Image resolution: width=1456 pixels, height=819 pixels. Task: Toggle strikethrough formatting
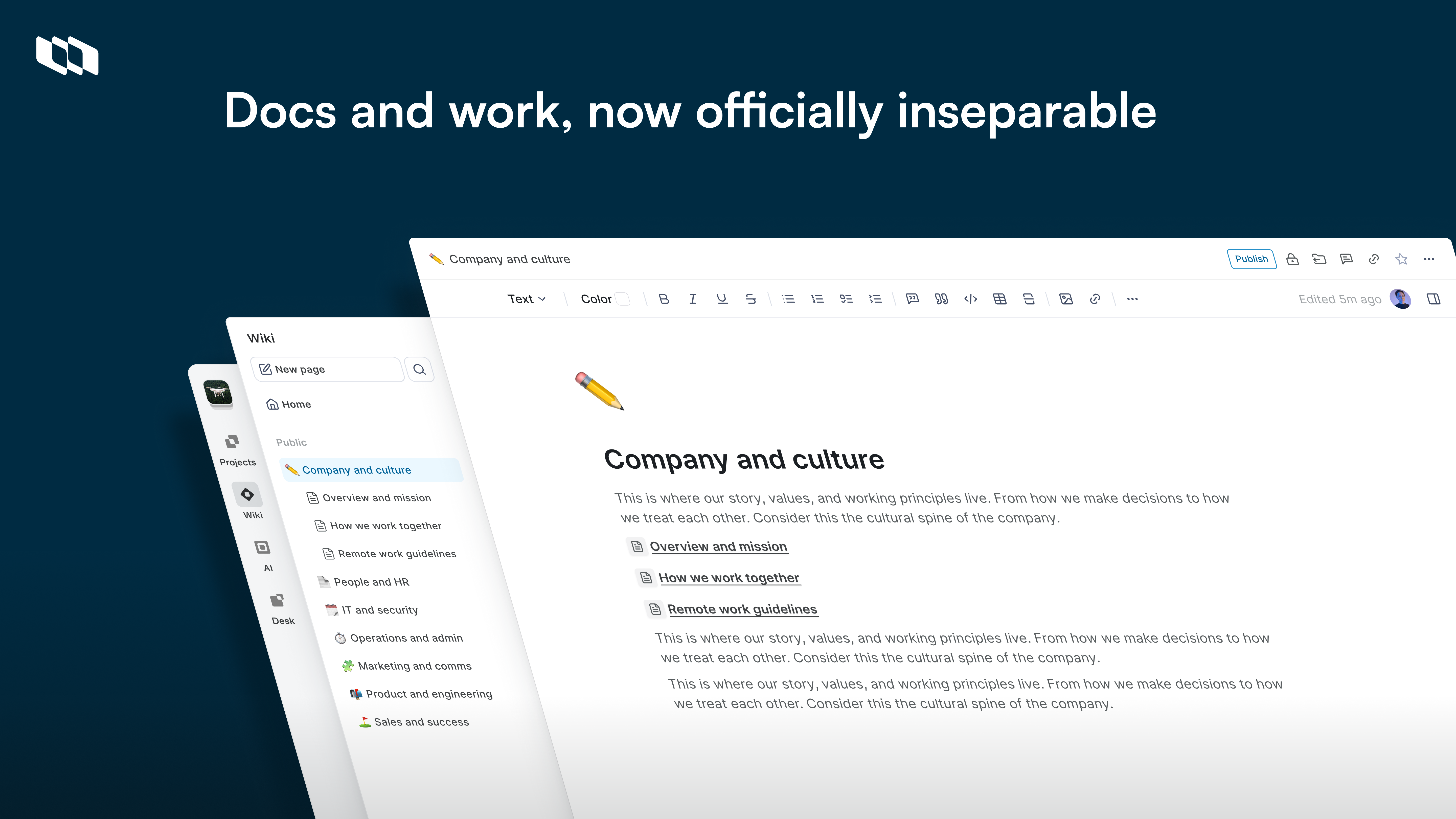click(x=750, y=299)
